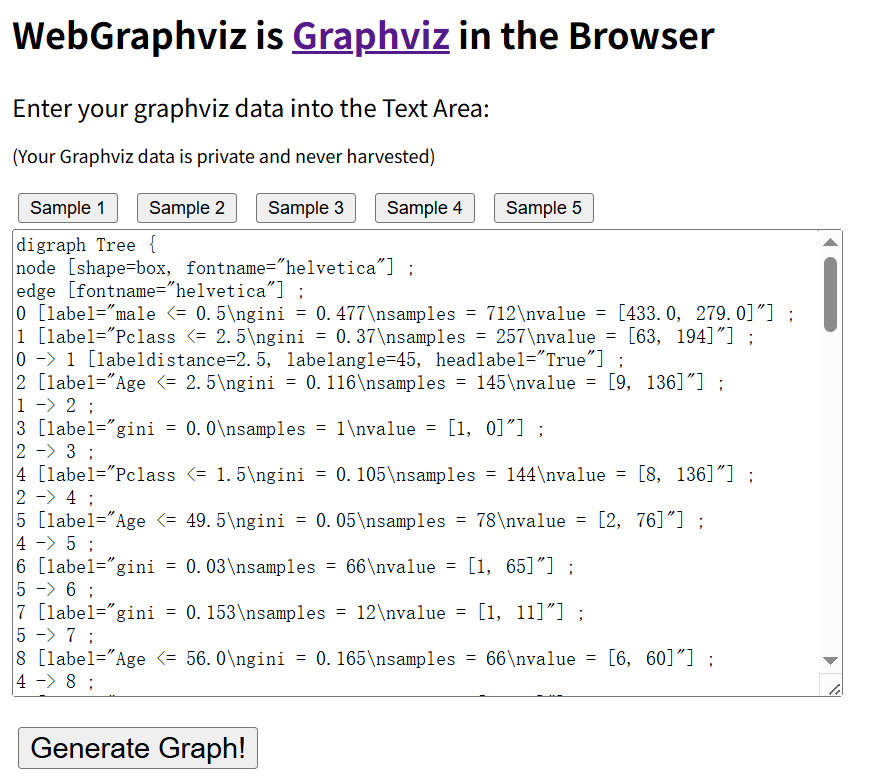The width and height of the screenshot is (875, 779).
Task: Click the 'edge [fontname' line in textarea
Action: coord(160,291)
